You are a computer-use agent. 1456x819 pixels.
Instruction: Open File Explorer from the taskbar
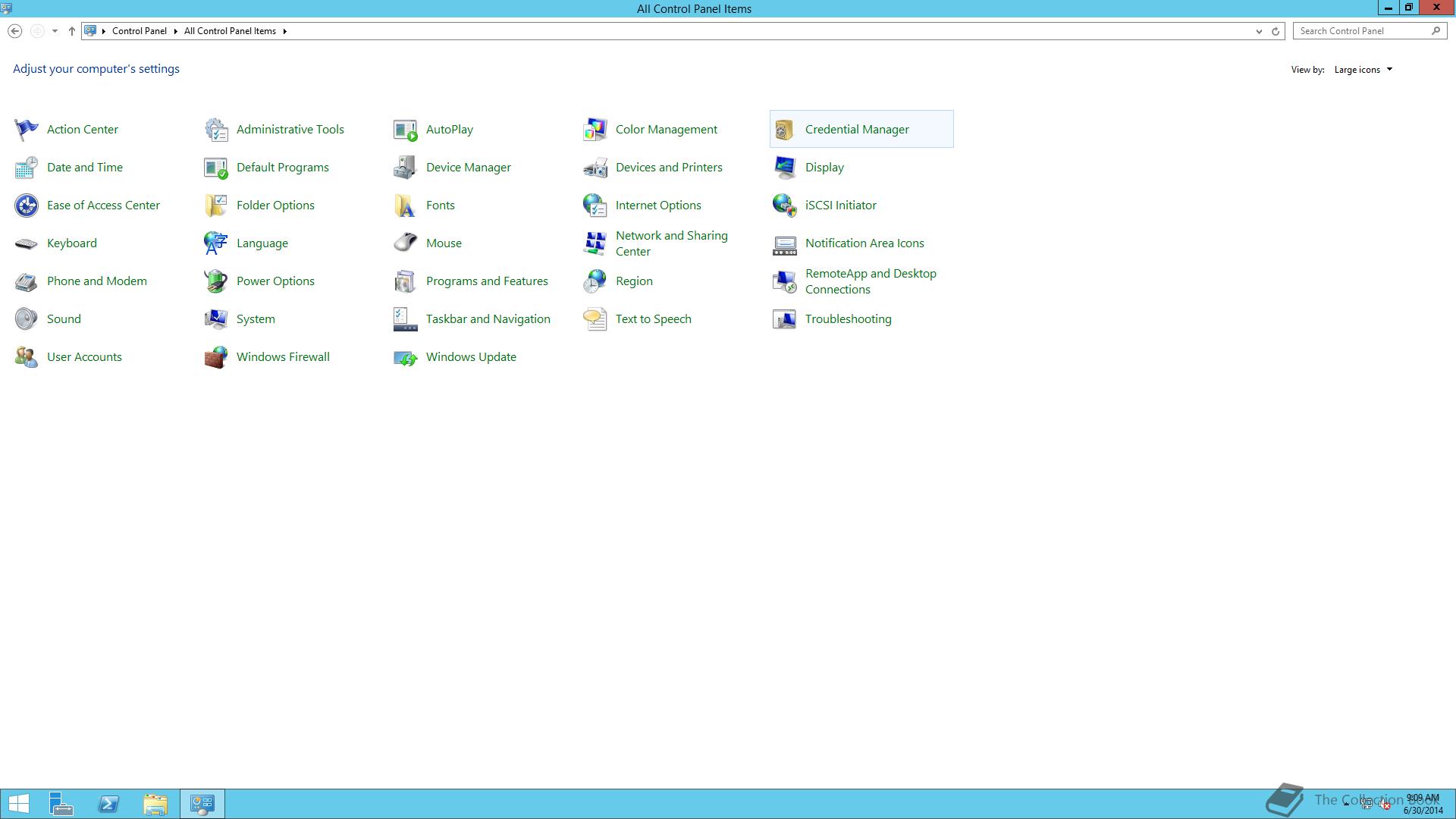click(x=155, y=804)
